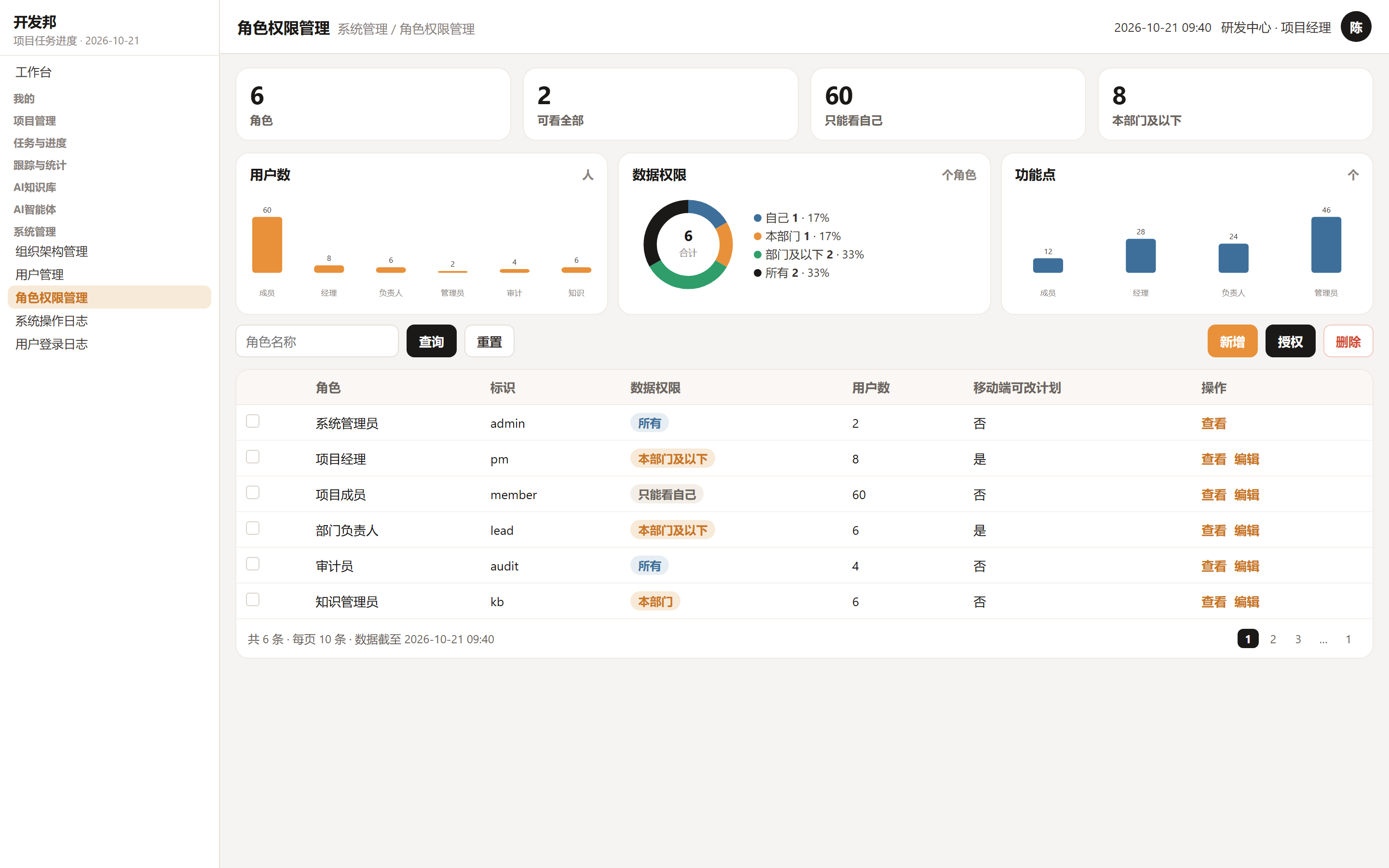Screen dimensions: 1389x868
Task: Click the orange 新增 button
Action: 1232,341
